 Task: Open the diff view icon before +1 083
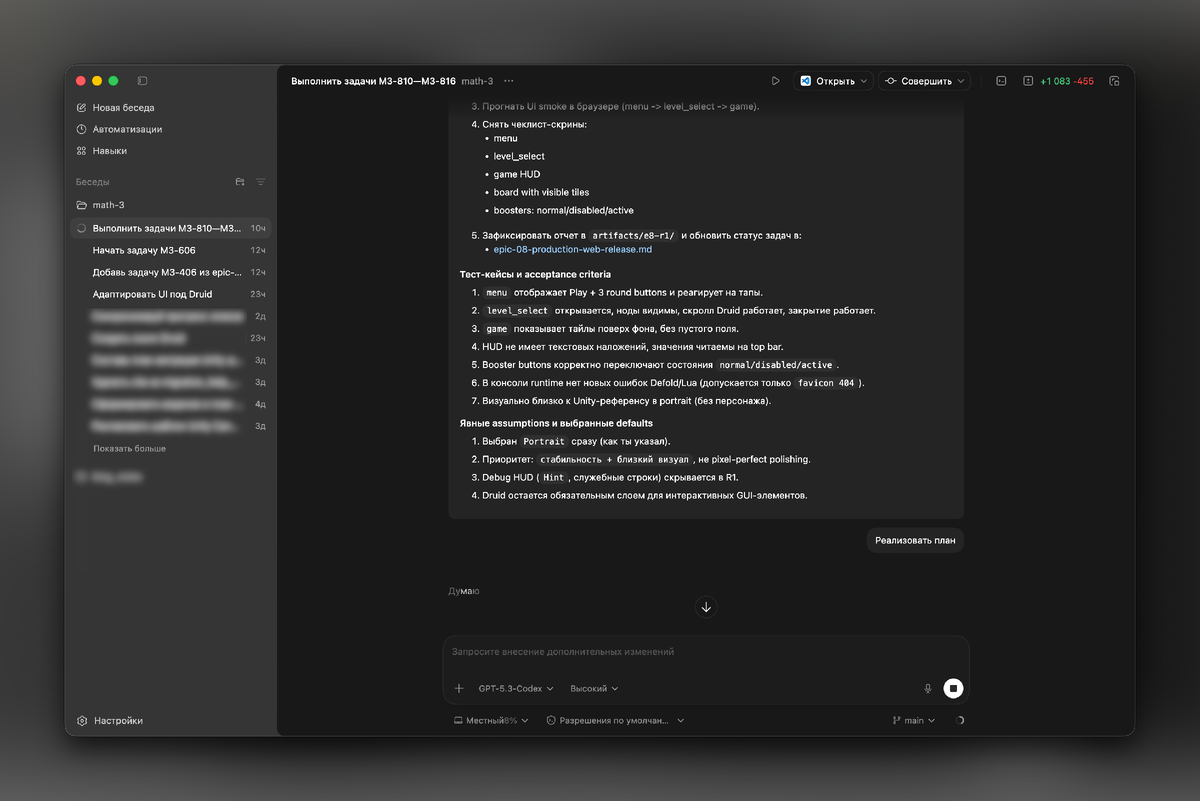[x=1027, y=81]
